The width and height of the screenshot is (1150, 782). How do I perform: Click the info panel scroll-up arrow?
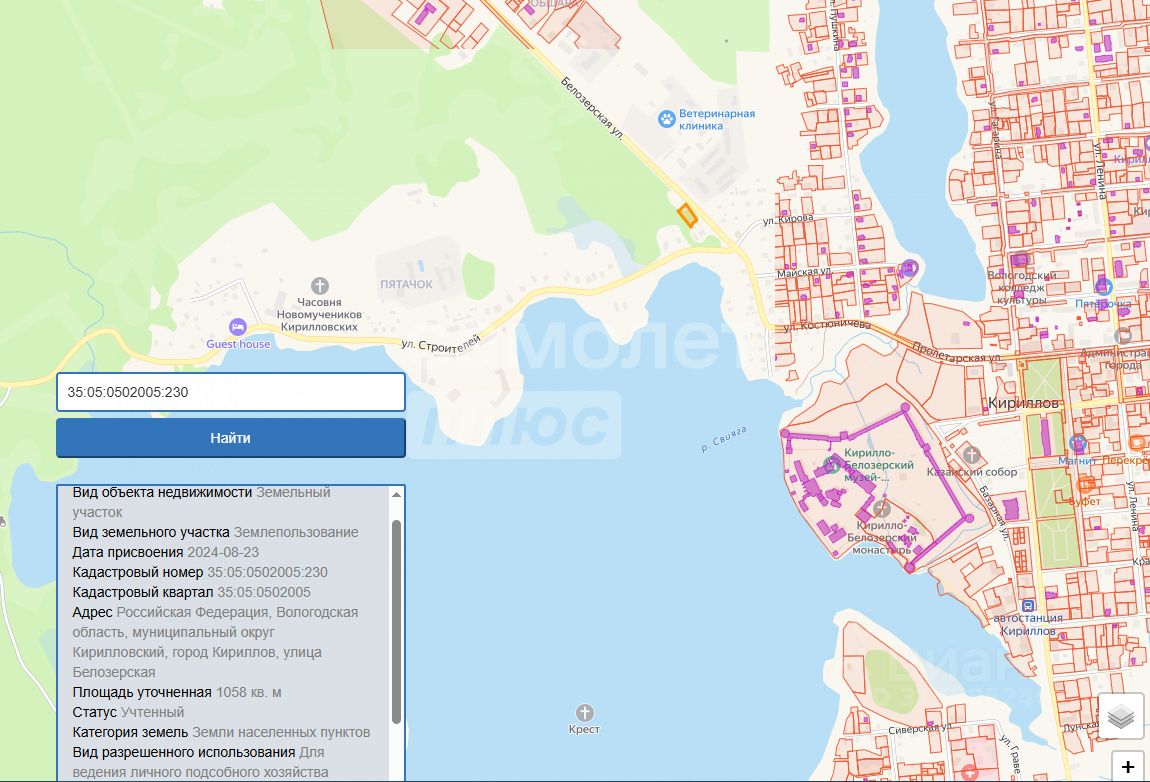click(396, 495)
